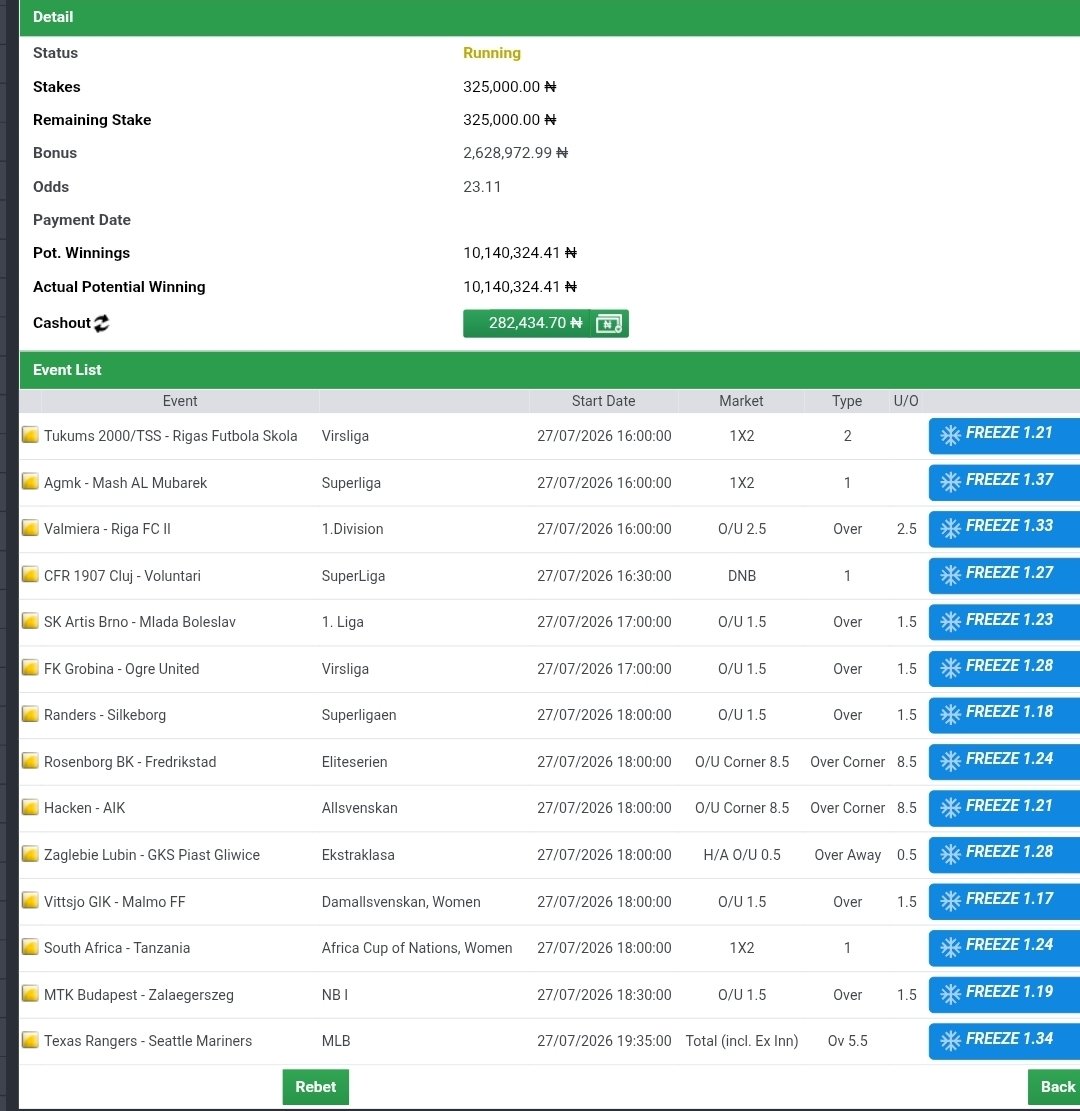Freeze Vittsjo GIK odds 1.17

point(1004,901)
